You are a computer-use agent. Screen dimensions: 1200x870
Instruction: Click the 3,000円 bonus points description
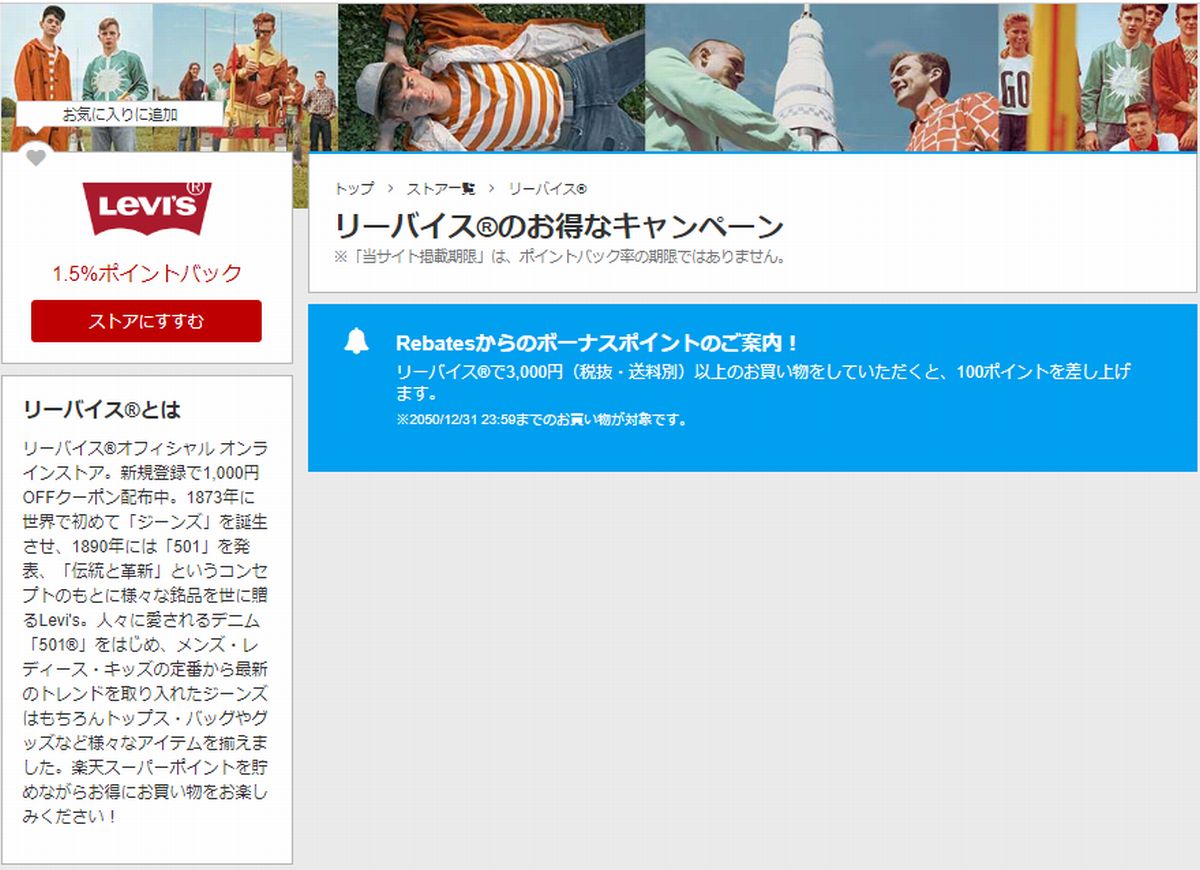pyautogui.click(x=763, y=381)
